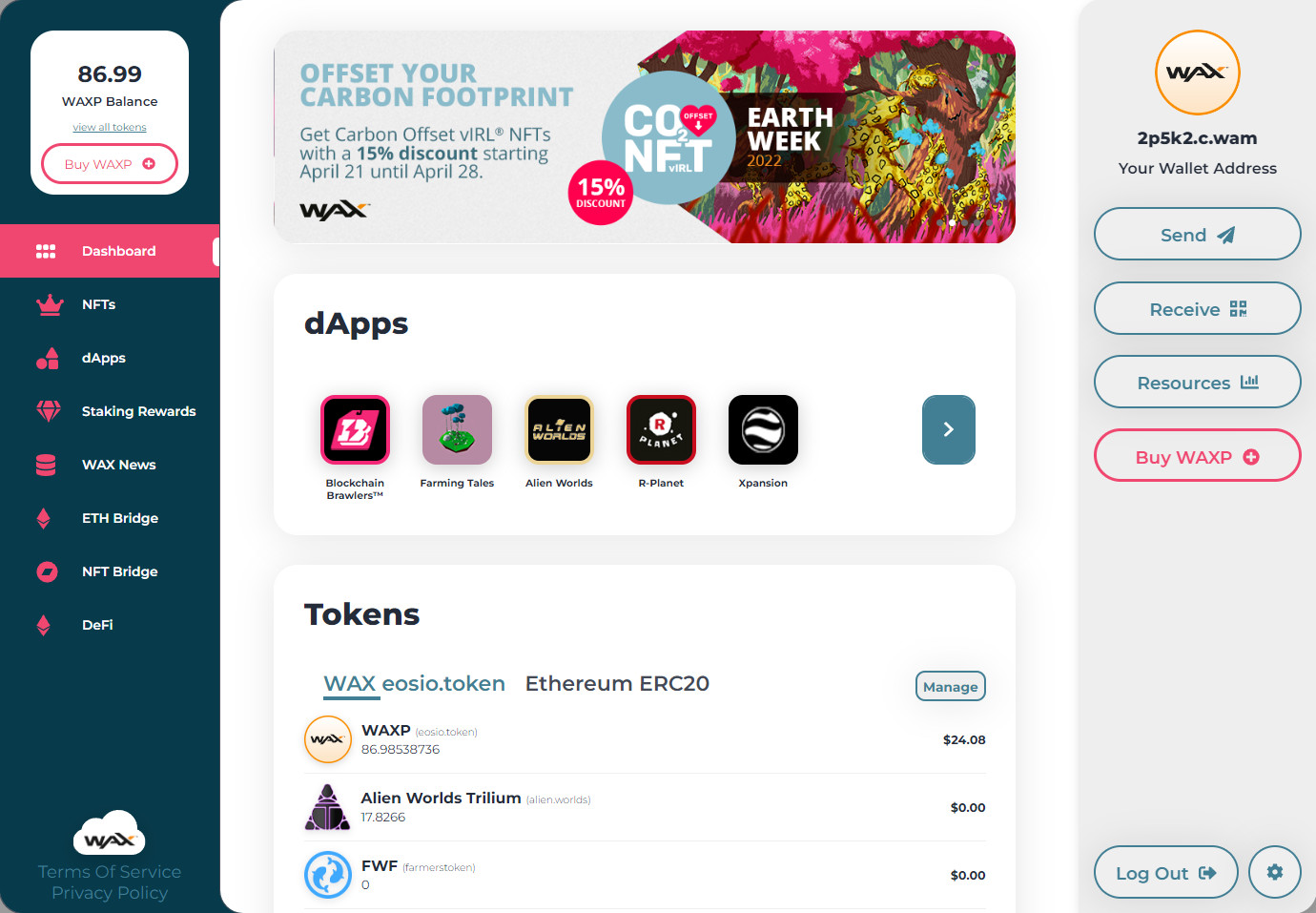Click the settings gear icon
Image resolution: width=1316 pixels, height=913 pixels.
click(1275, 872)
